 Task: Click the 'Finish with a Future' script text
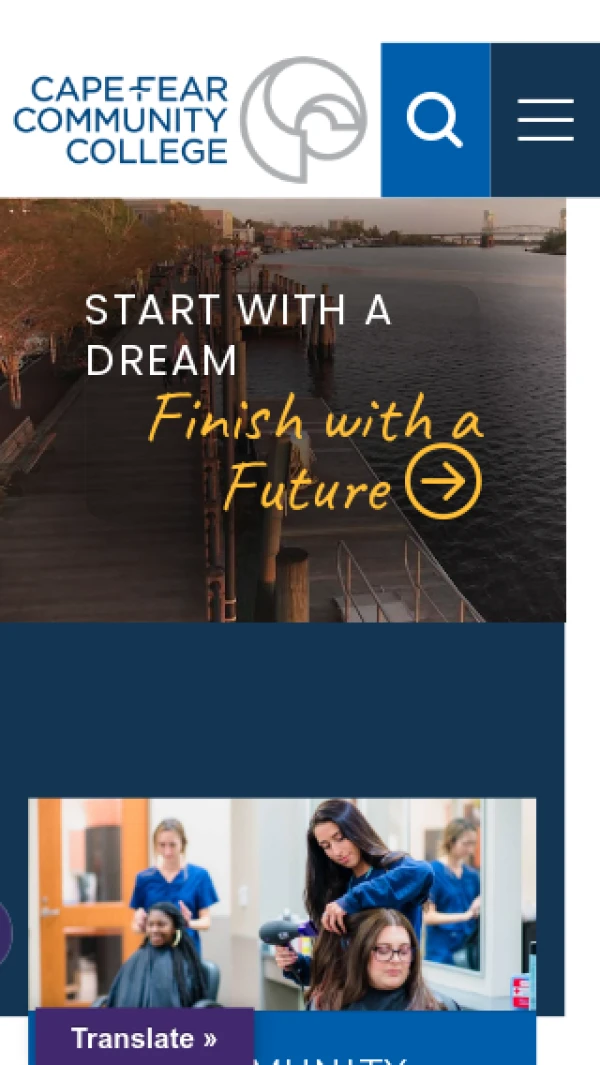316,454
